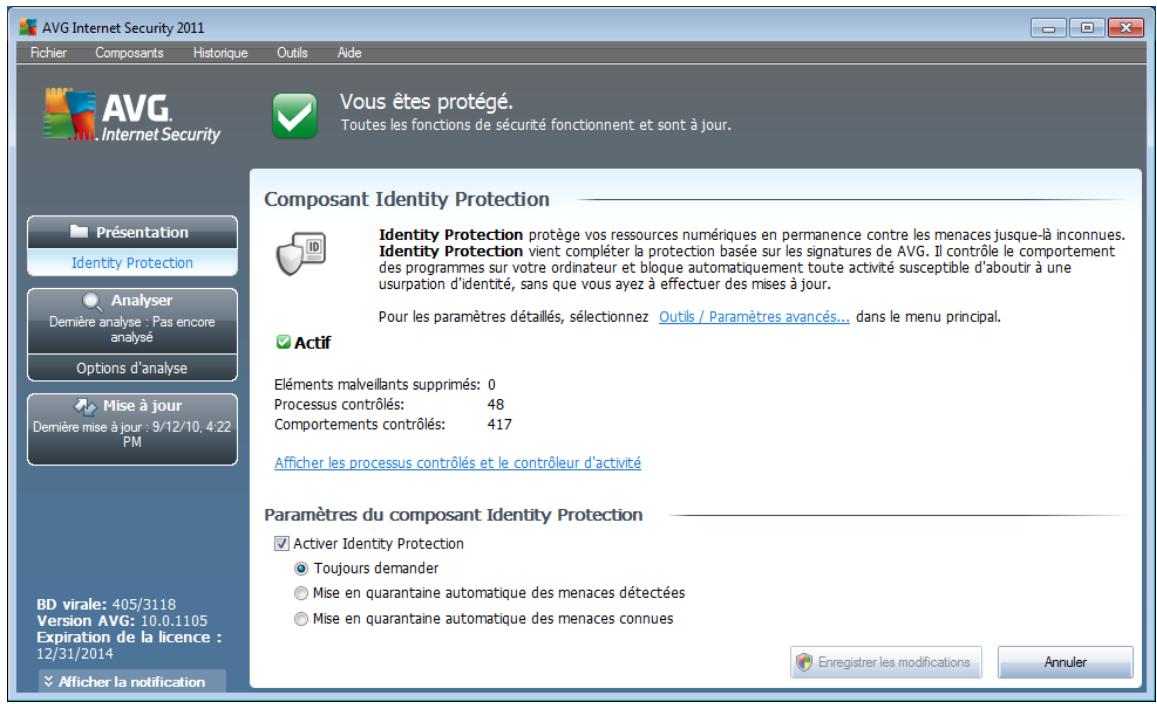Open the Composants menu
Screen dimensions: 1157x704
(x=129, y=52)
